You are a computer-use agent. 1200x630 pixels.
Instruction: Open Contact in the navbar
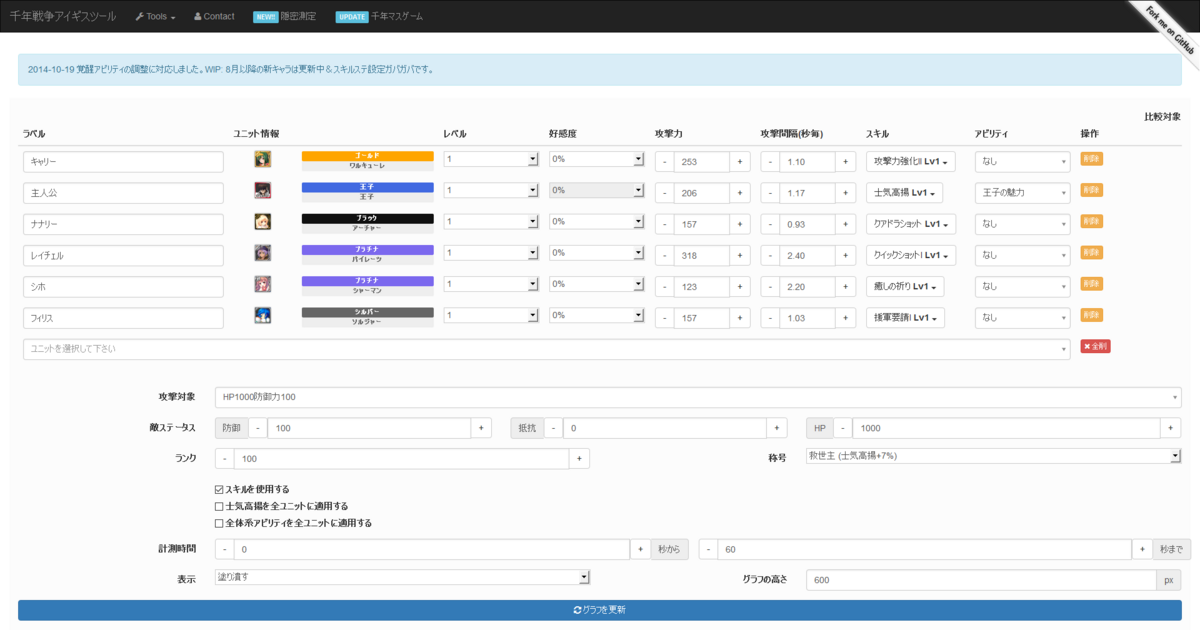click(x=214, y=17)
